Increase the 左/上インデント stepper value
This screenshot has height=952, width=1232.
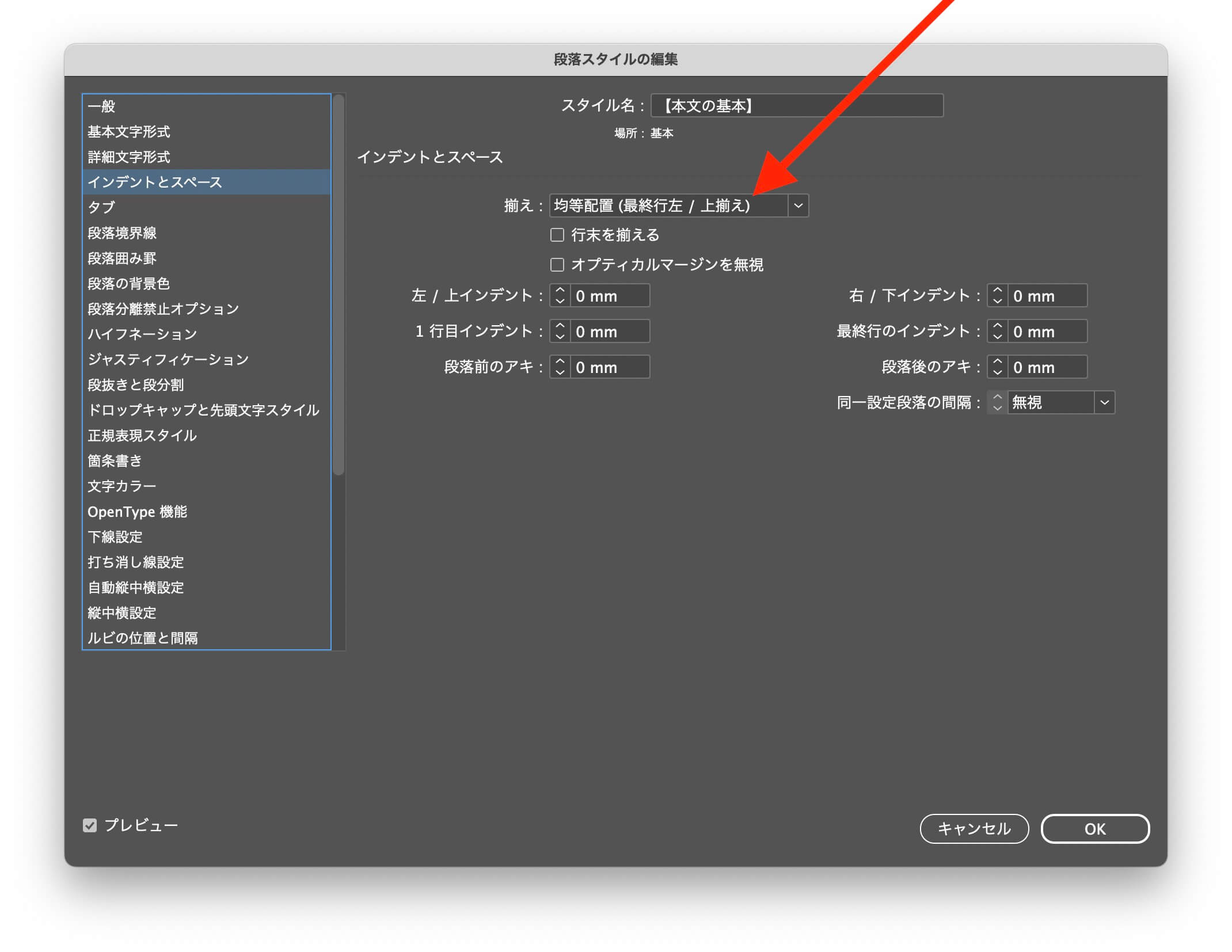pos(560,290)
